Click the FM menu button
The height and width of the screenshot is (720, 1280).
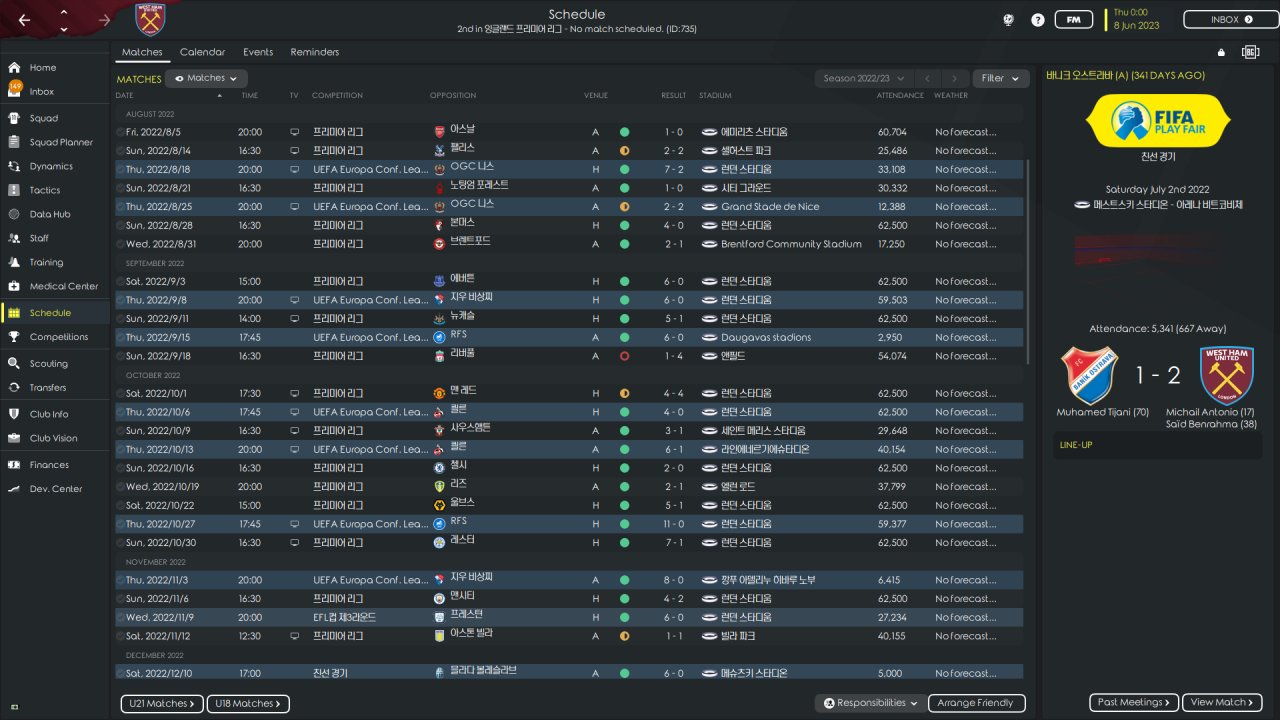click(x=1074, y=20)
